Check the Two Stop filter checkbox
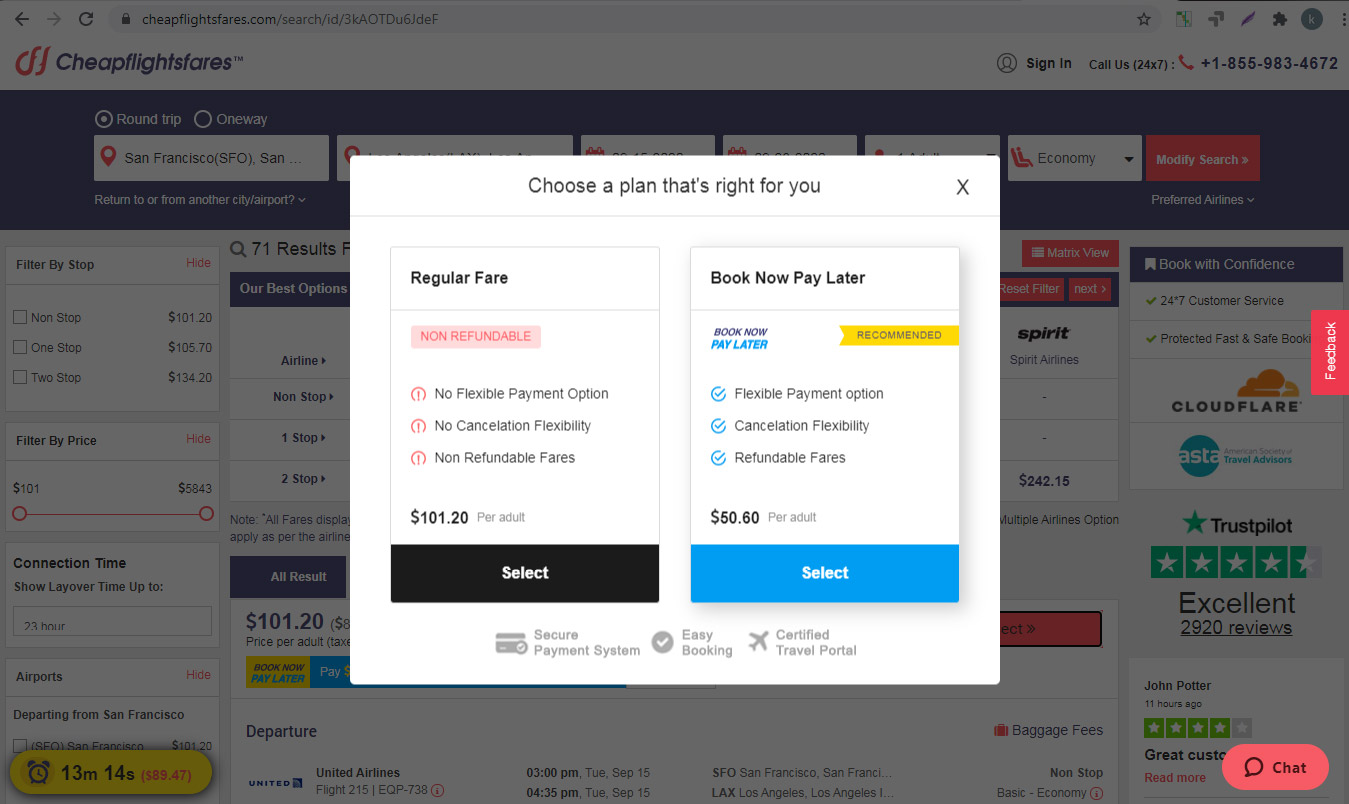1349x804 pixels. (x=20, y=377)
